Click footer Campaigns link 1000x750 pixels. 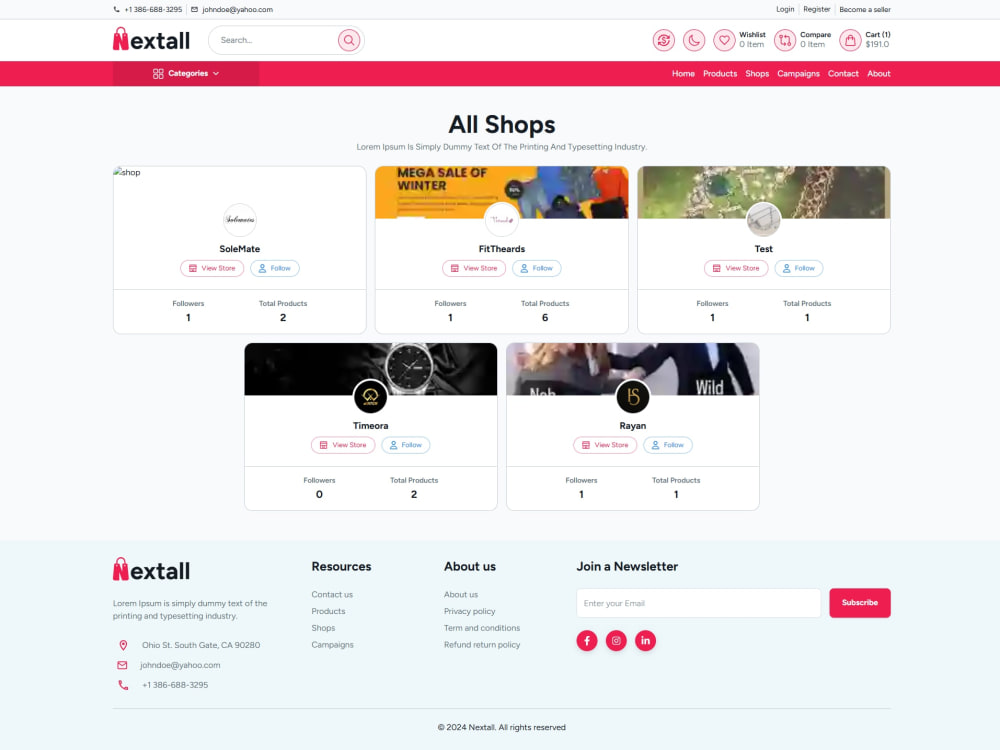tap(332, 645)
